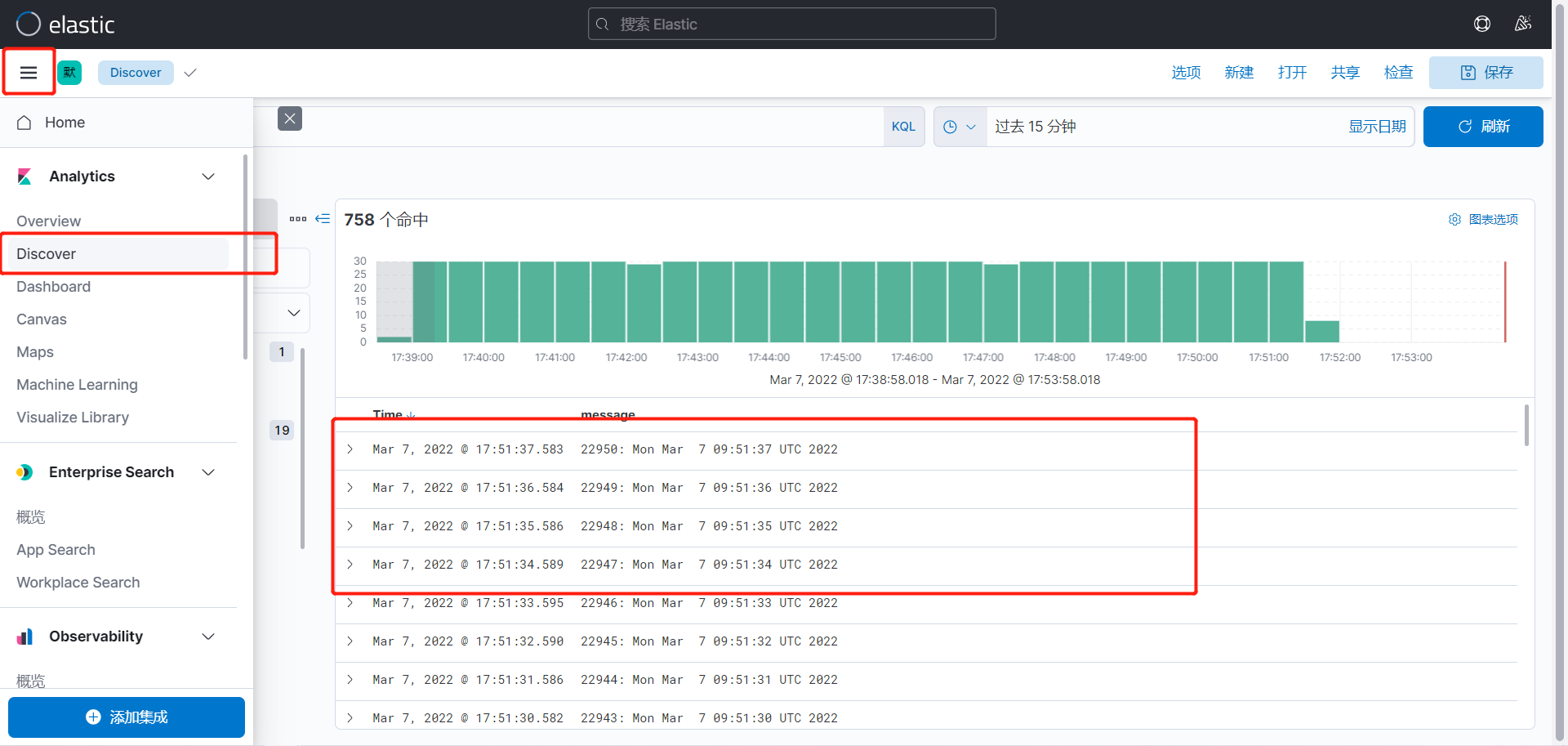
Task: Click the KQL query language badge
Action: click(x=903, y=126)
